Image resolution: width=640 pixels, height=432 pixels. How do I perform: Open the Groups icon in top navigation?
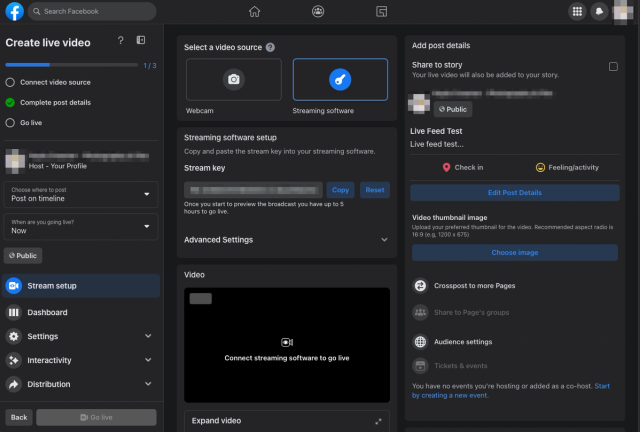318,11
